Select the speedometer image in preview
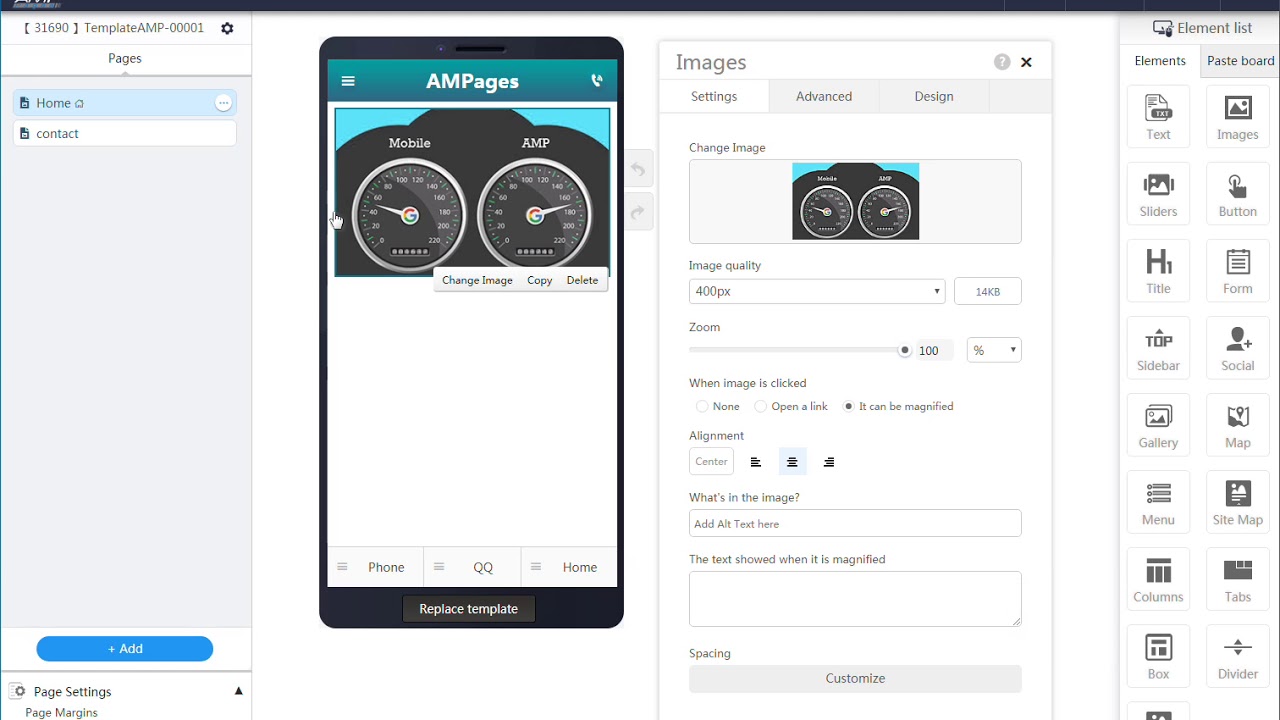The image size is (1280, 720). coord(472,191)
